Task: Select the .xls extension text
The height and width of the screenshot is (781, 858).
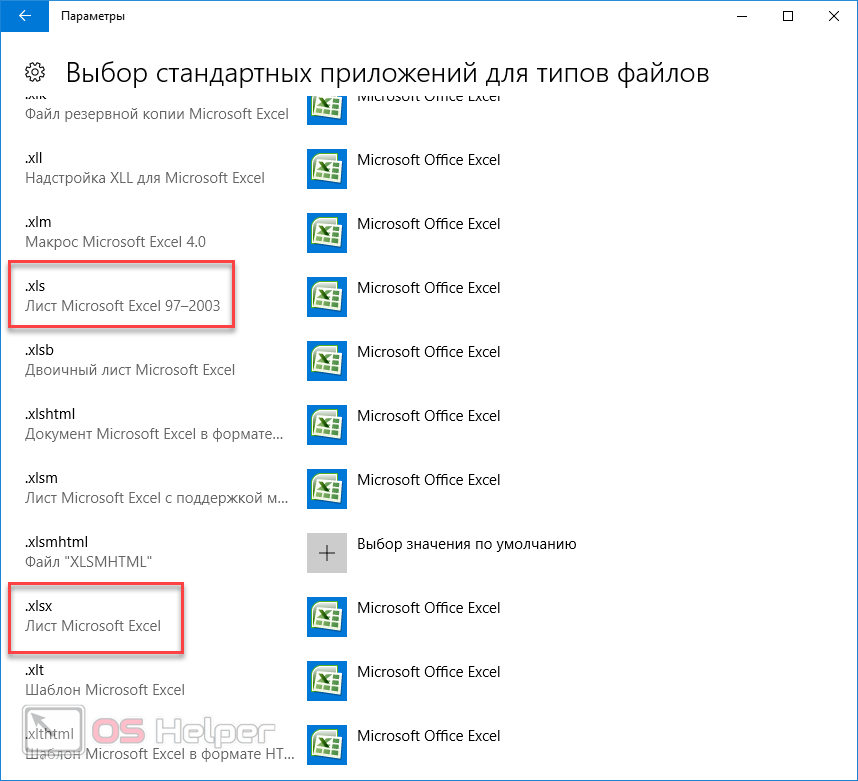Action: 35,286
